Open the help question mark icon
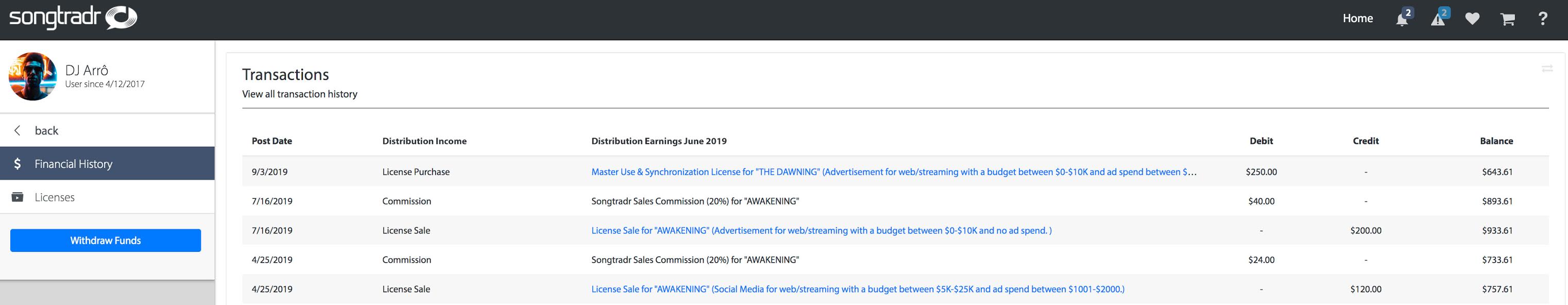The height and width of the screenshot is (305, 1568). click(x=1542, y=18)
